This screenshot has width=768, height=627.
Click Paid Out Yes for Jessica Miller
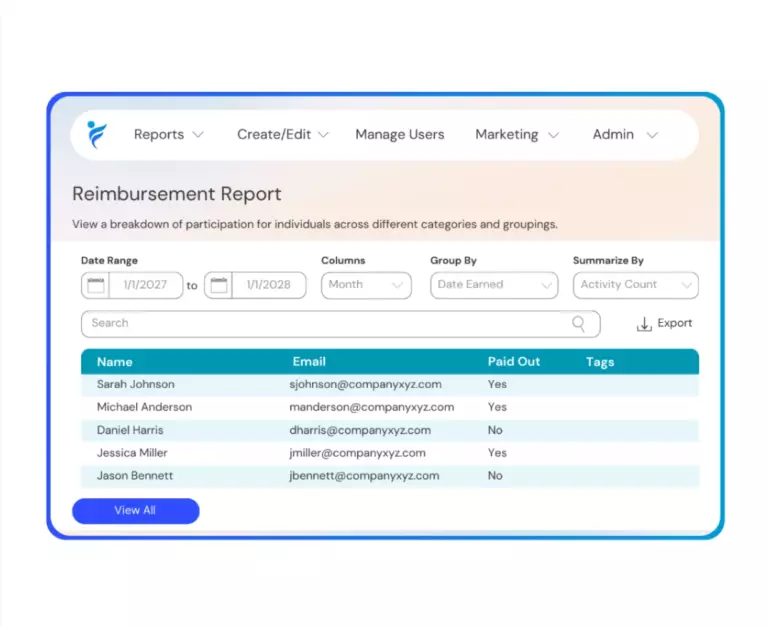click(x=497, y=453)
